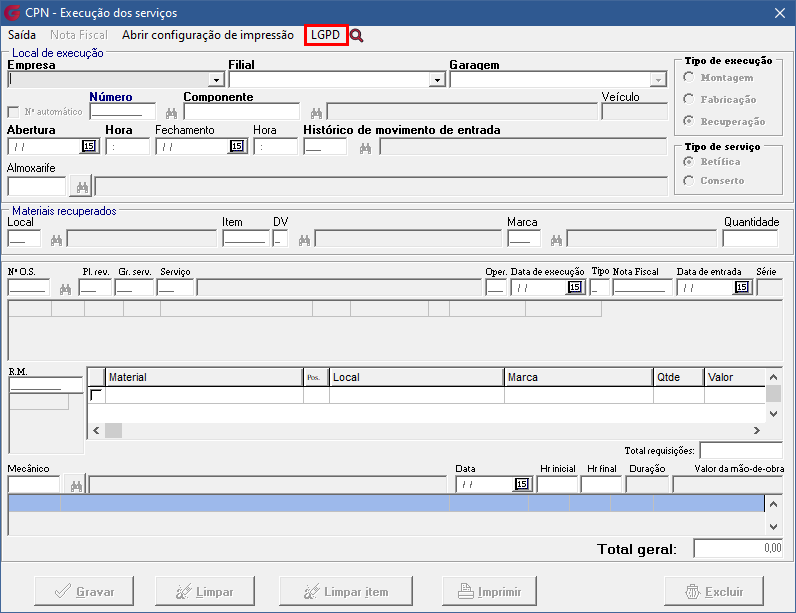Open the Mecânico Data calendar icon
Image resolution: width=796 pixels, height=613 pixels.
point(522,484)
